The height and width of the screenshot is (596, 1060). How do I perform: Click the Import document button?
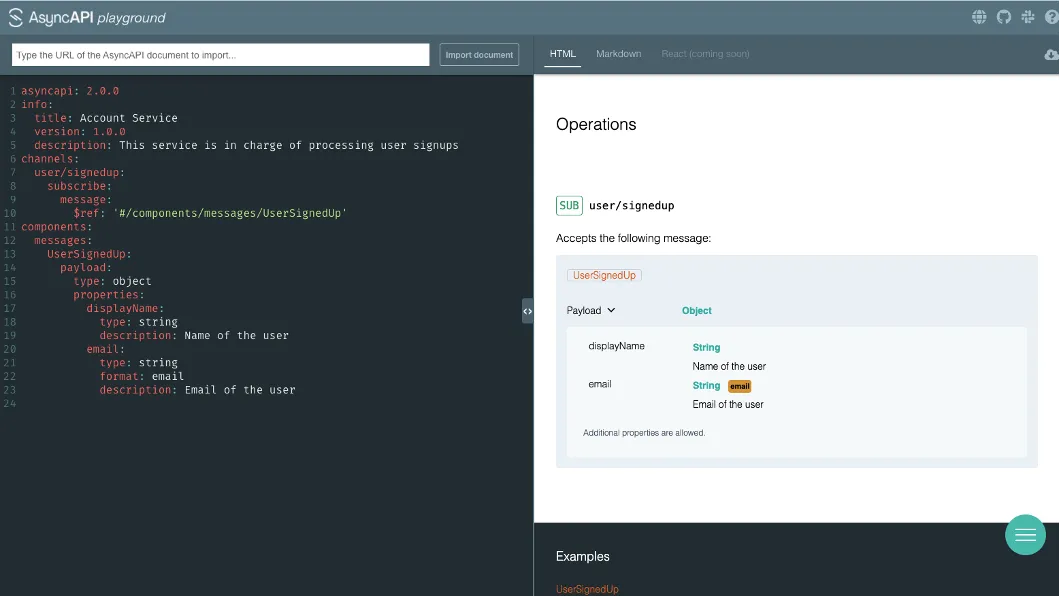point(479,55)
